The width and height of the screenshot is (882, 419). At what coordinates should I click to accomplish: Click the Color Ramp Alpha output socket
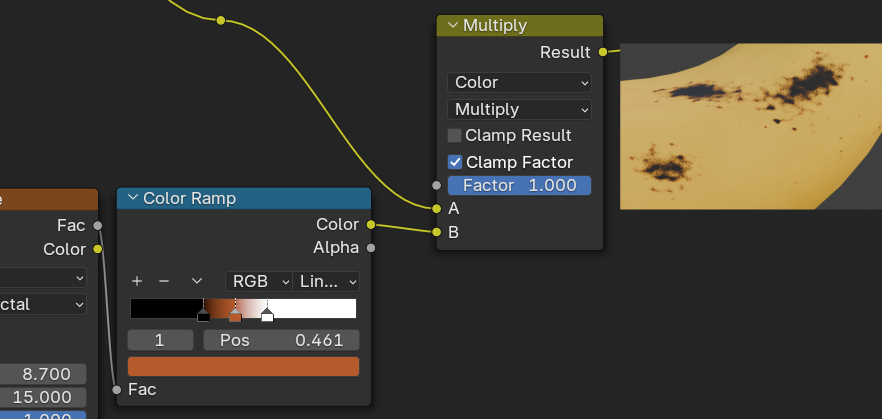(x=371, y=247)
